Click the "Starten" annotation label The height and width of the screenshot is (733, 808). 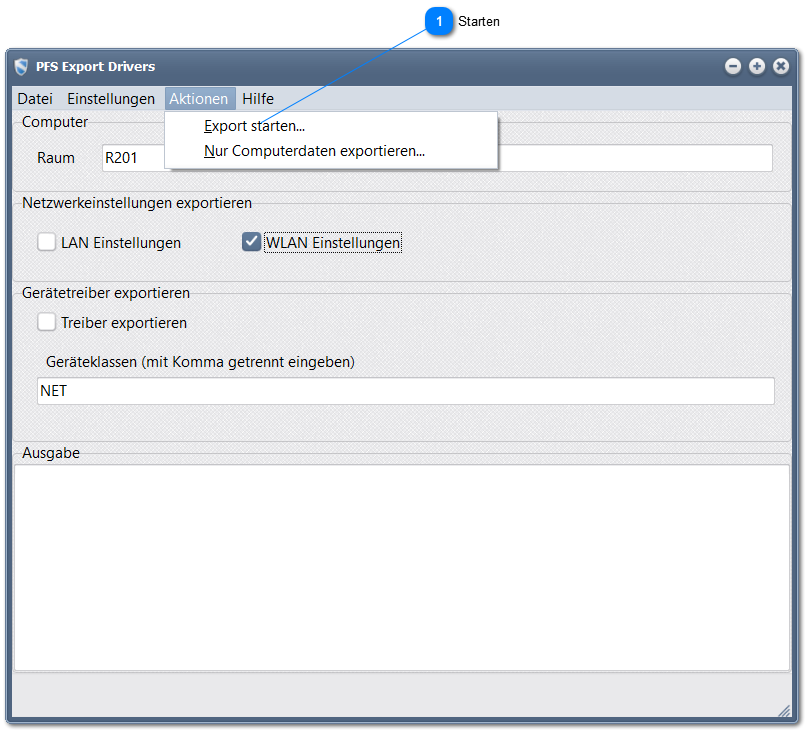(479, 21)
